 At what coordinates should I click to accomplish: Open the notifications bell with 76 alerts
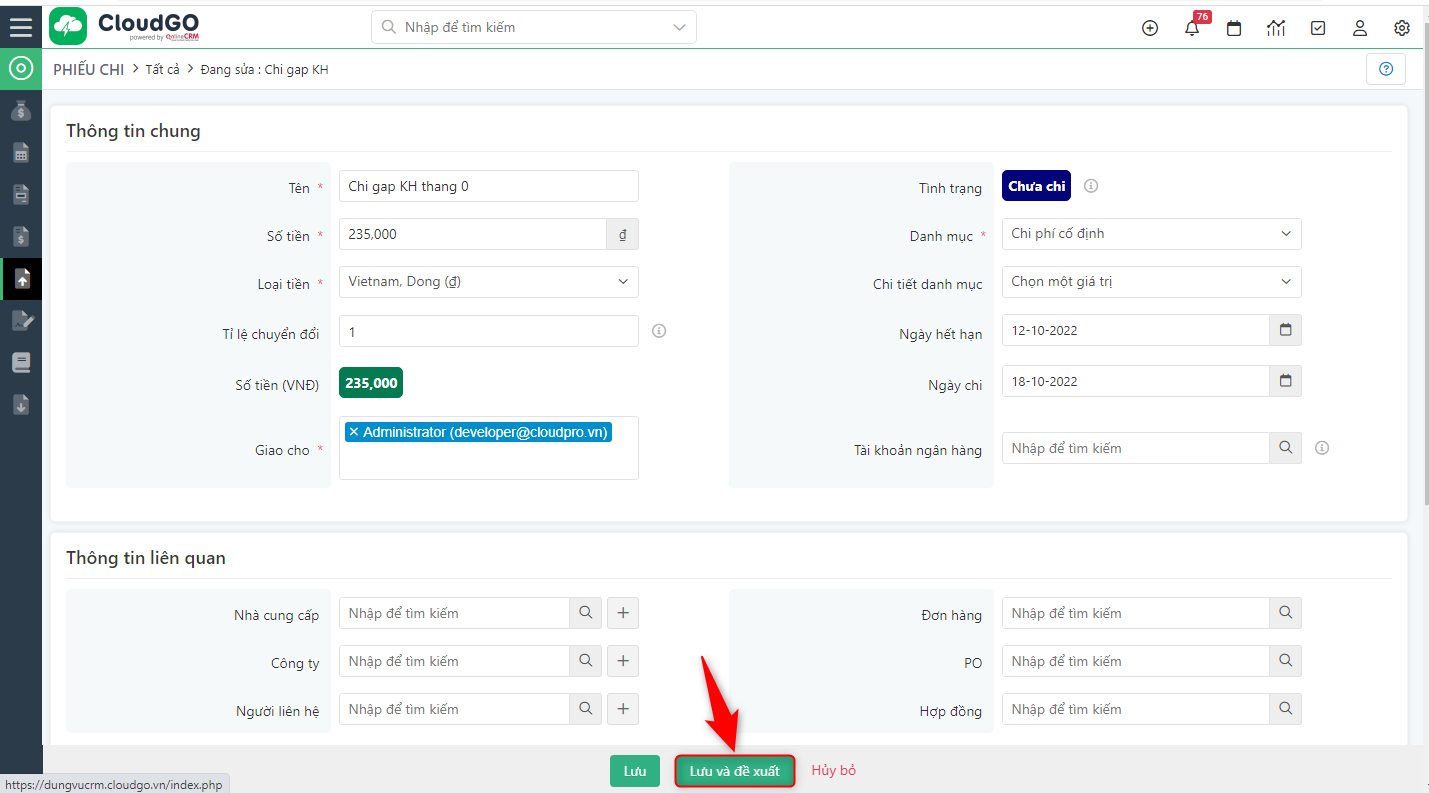coord(1191,28)
